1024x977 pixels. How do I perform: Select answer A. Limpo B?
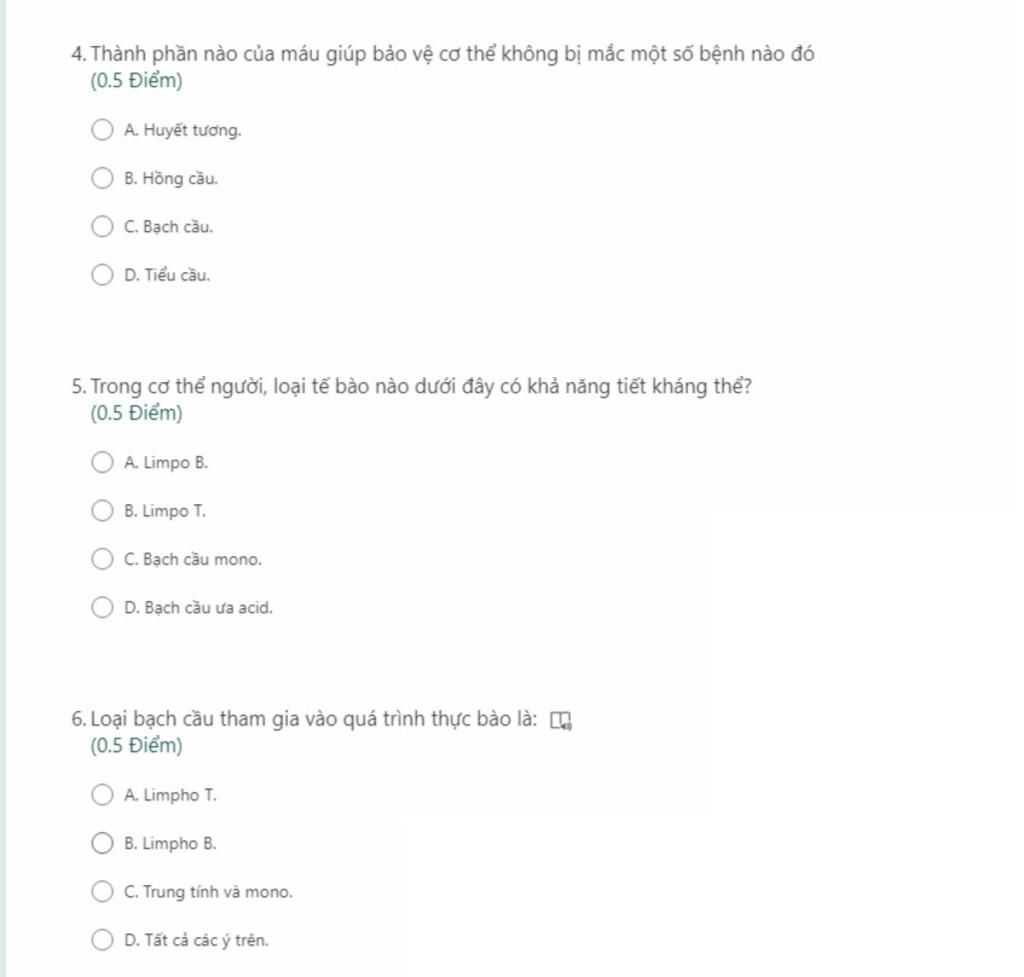click(x=103, y=463)
